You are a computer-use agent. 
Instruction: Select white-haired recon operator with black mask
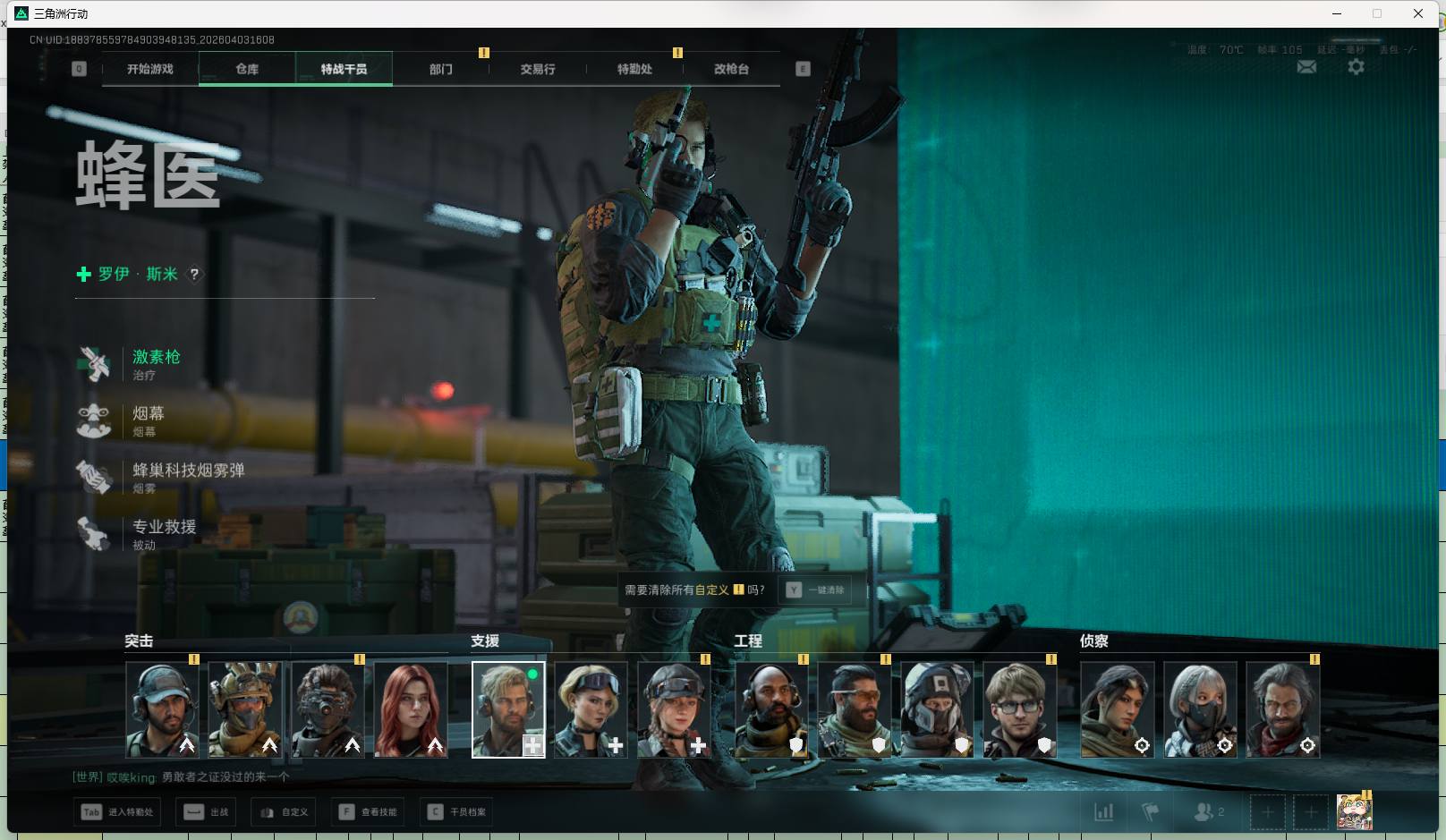(x=1200, y=709)
